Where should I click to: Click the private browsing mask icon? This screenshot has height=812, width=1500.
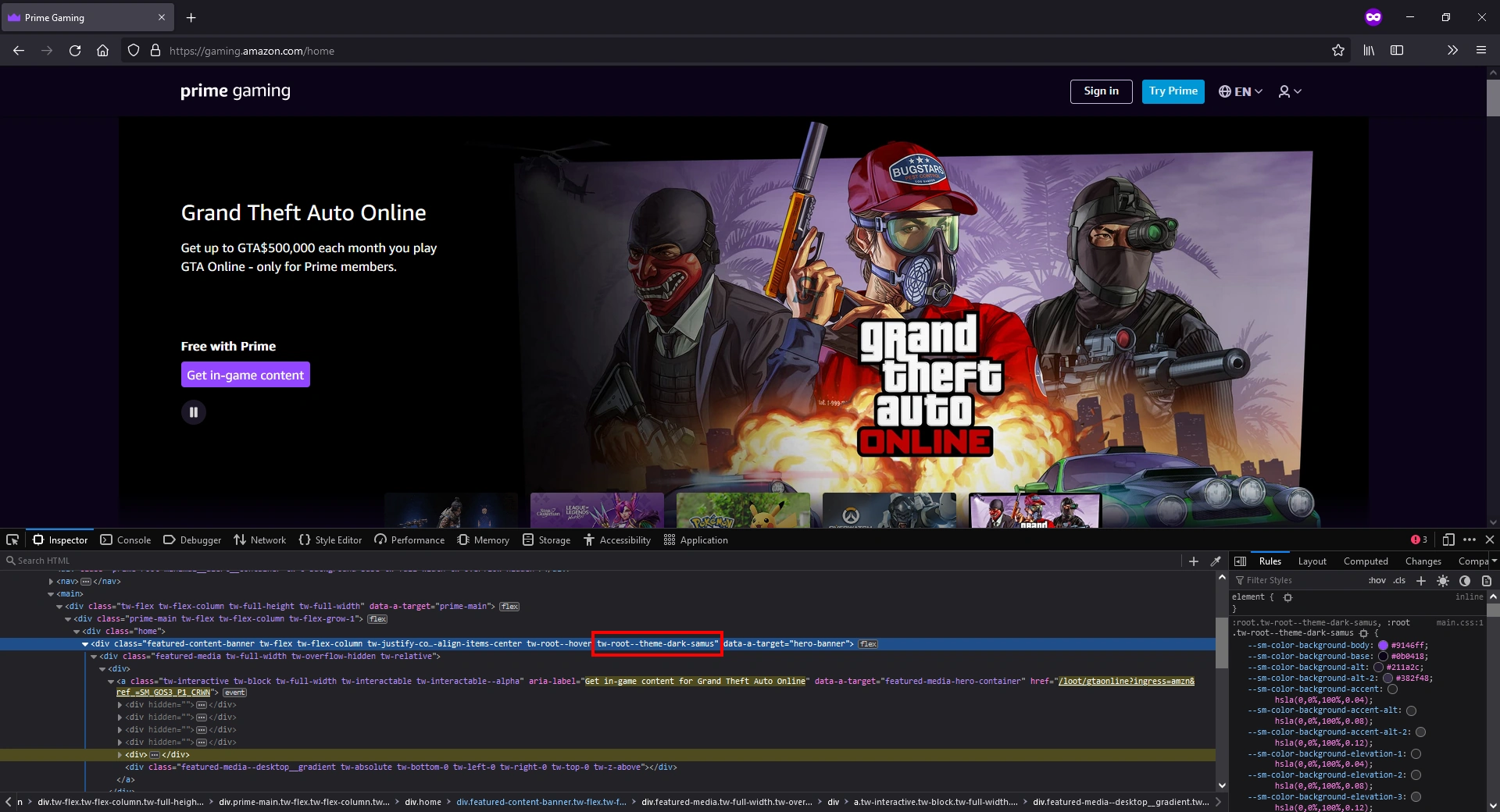pos(1373,17)
